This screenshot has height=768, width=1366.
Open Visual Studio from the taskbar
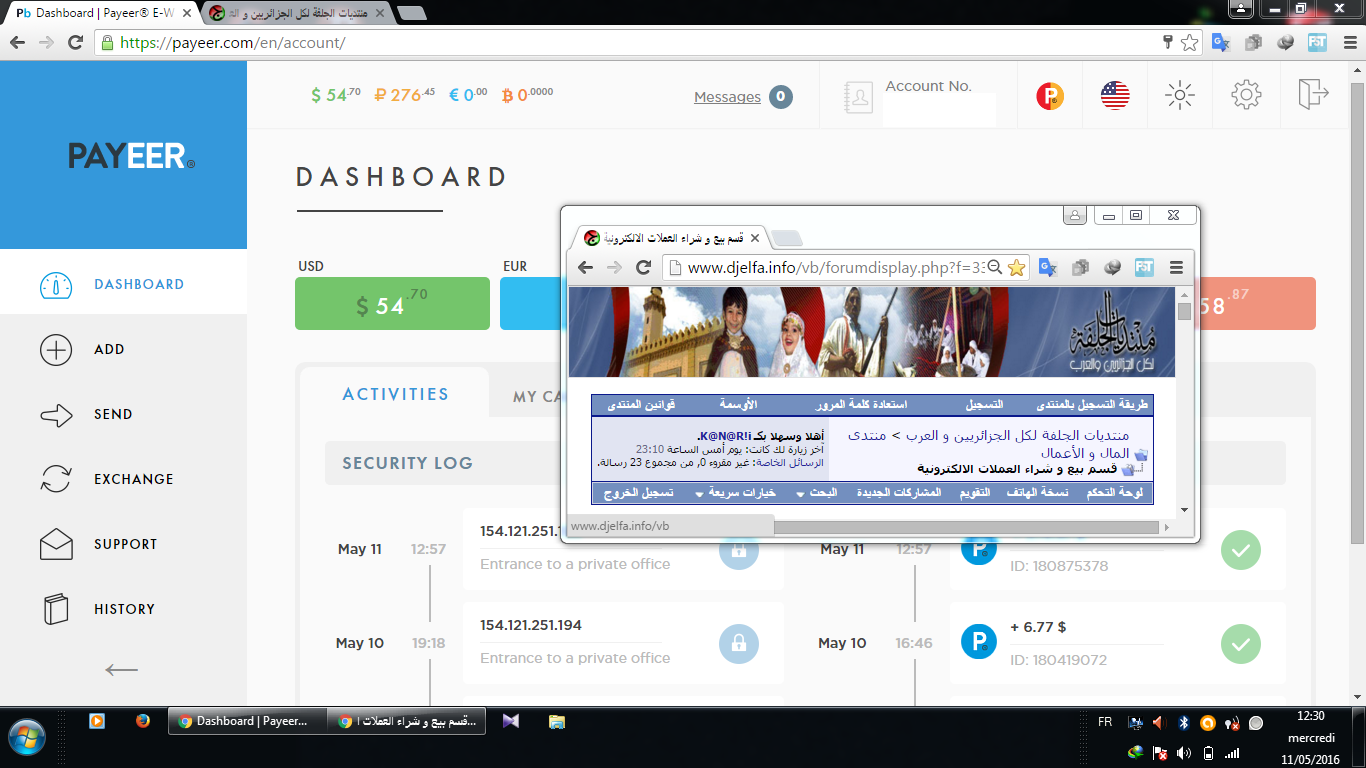point(511,720)
